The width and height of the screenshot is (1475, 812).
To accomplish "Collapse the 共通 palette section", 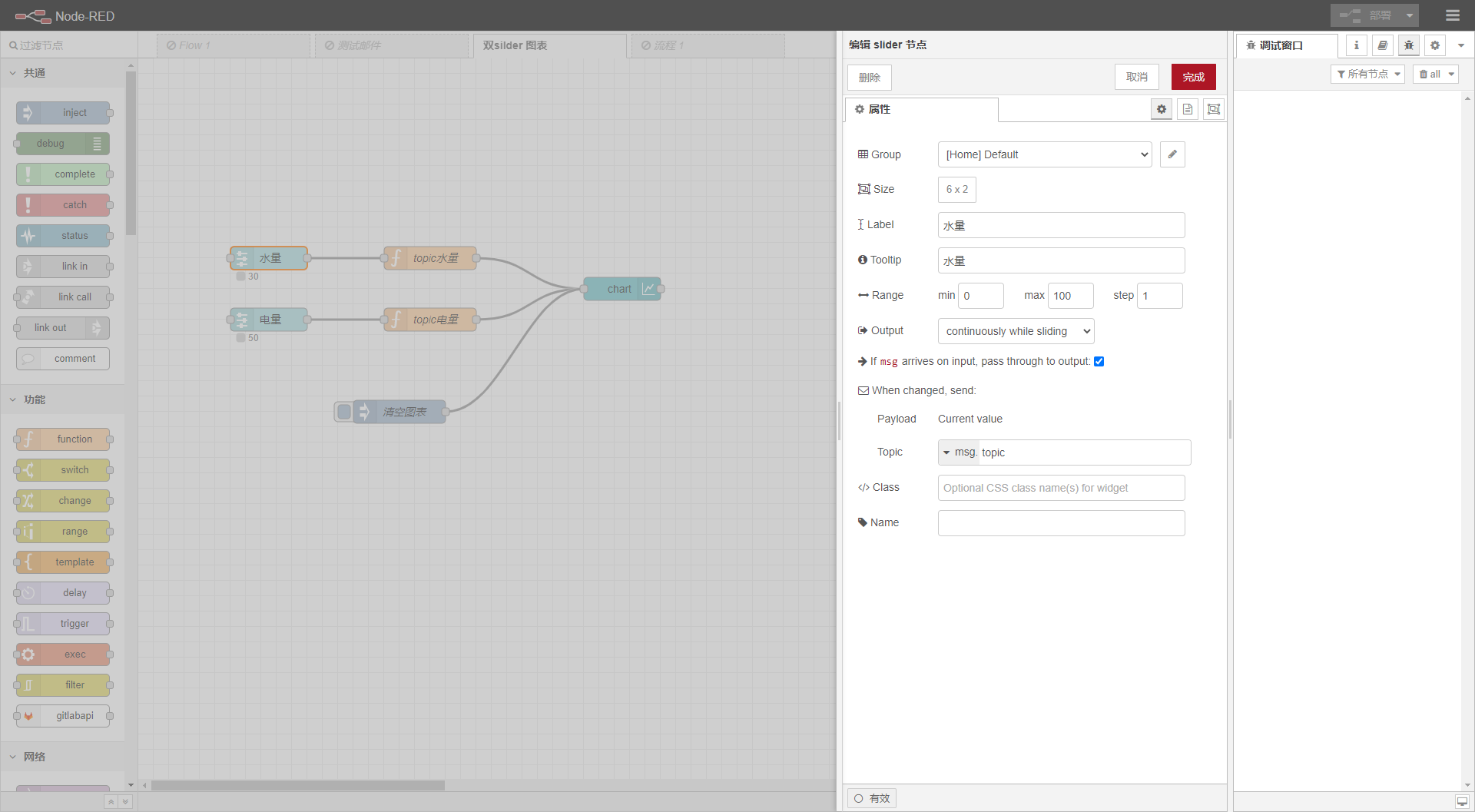I will click(x=32, y=73).
